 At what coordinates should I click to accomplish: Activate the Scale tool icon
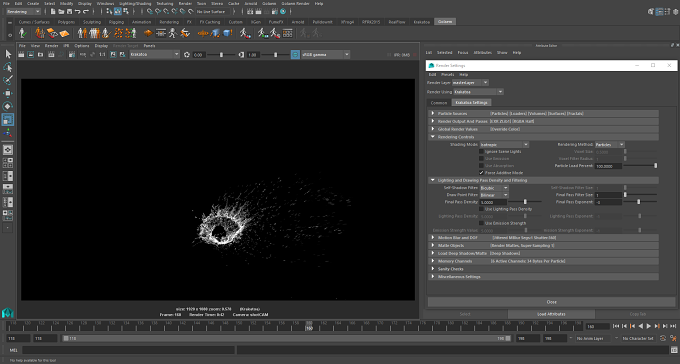pyautogui.click(x=8, y=120)
